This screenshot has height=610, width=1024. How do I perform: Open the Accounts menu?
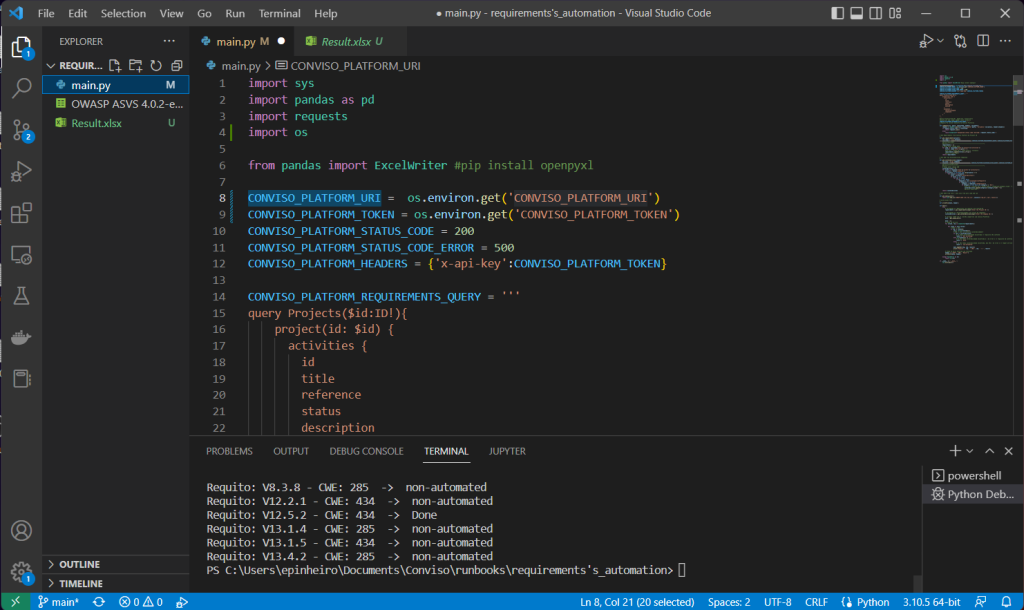21,530
